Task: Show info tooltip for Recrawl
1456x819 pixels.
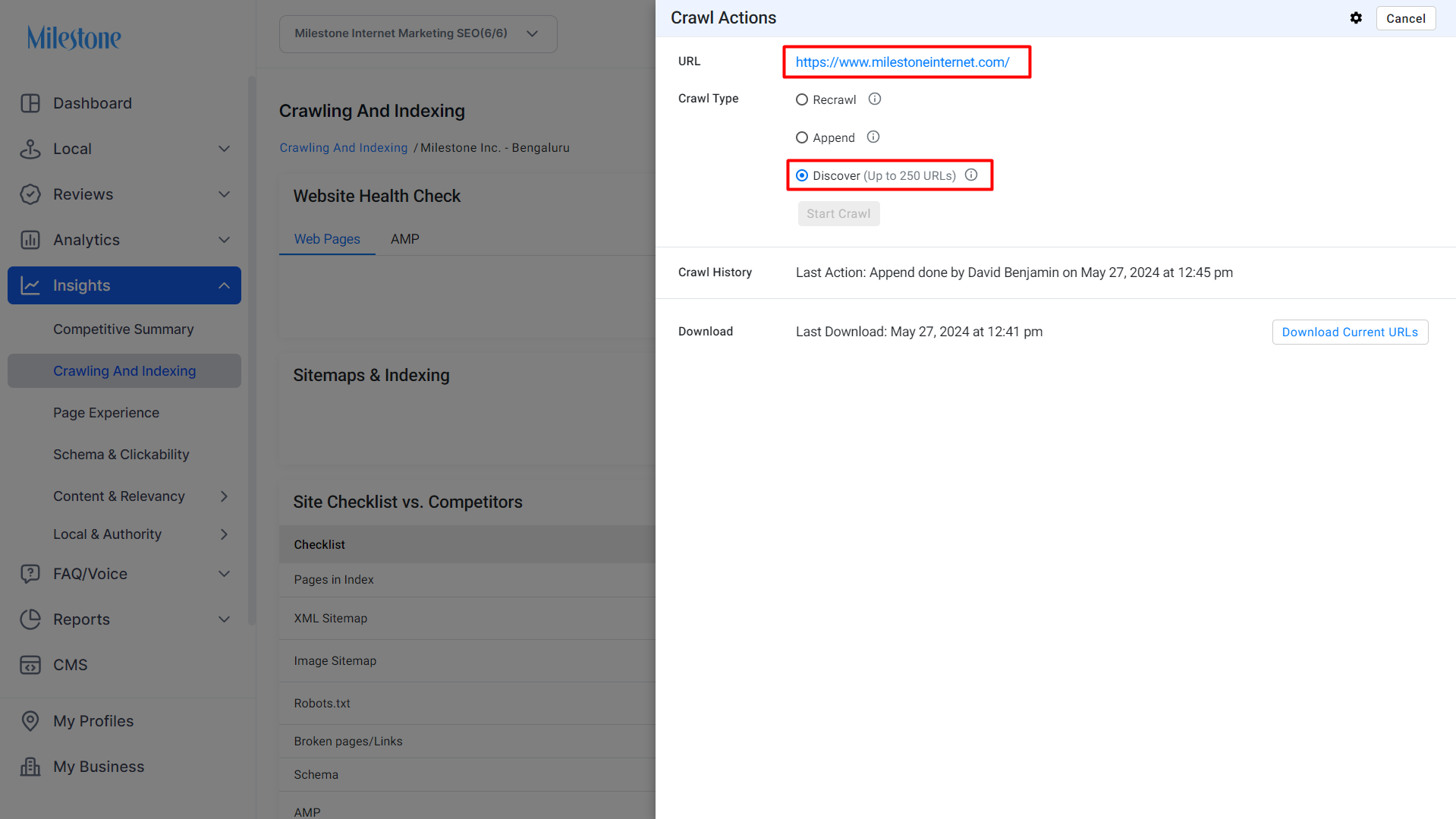Action: tap(875, 99)
